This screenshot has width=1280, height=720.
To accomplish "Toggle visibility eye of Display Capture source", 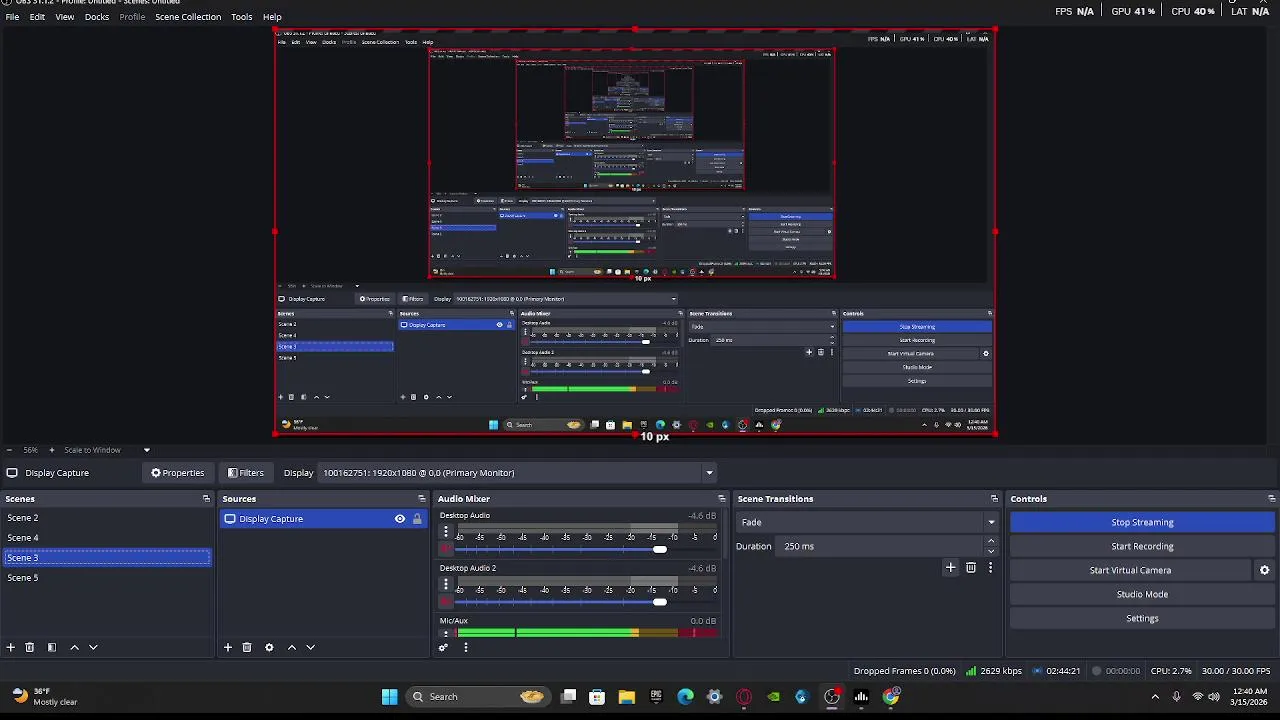I will pyautogui.click(x=400, y=519).
